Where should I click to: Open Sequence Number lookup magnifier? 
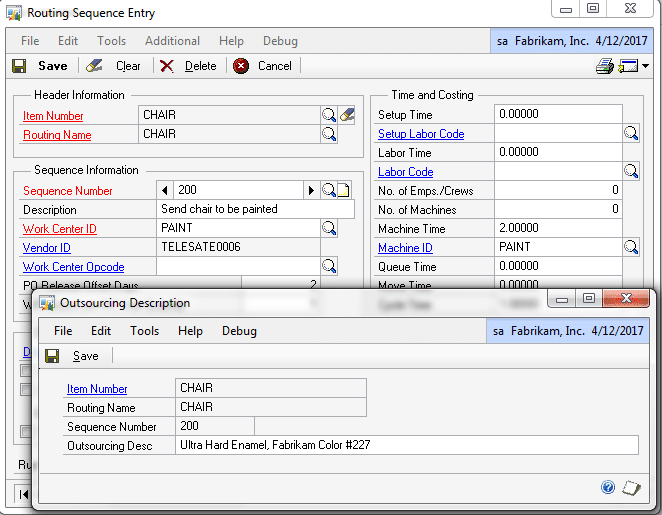(329, 190)
